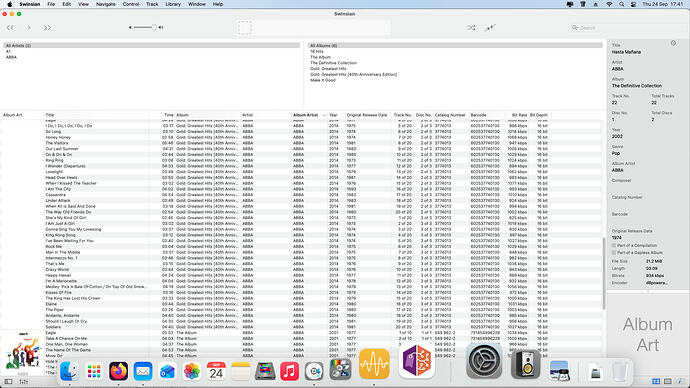The width and height of the screenshot is (690, 388).
Task: Sort by the Title column header
Action: click(x=96, y=115)
